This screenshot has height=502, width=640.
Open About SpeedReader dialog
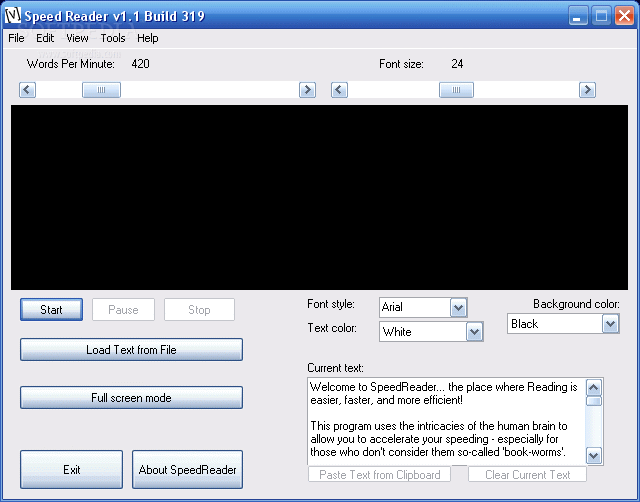(187, 469)
